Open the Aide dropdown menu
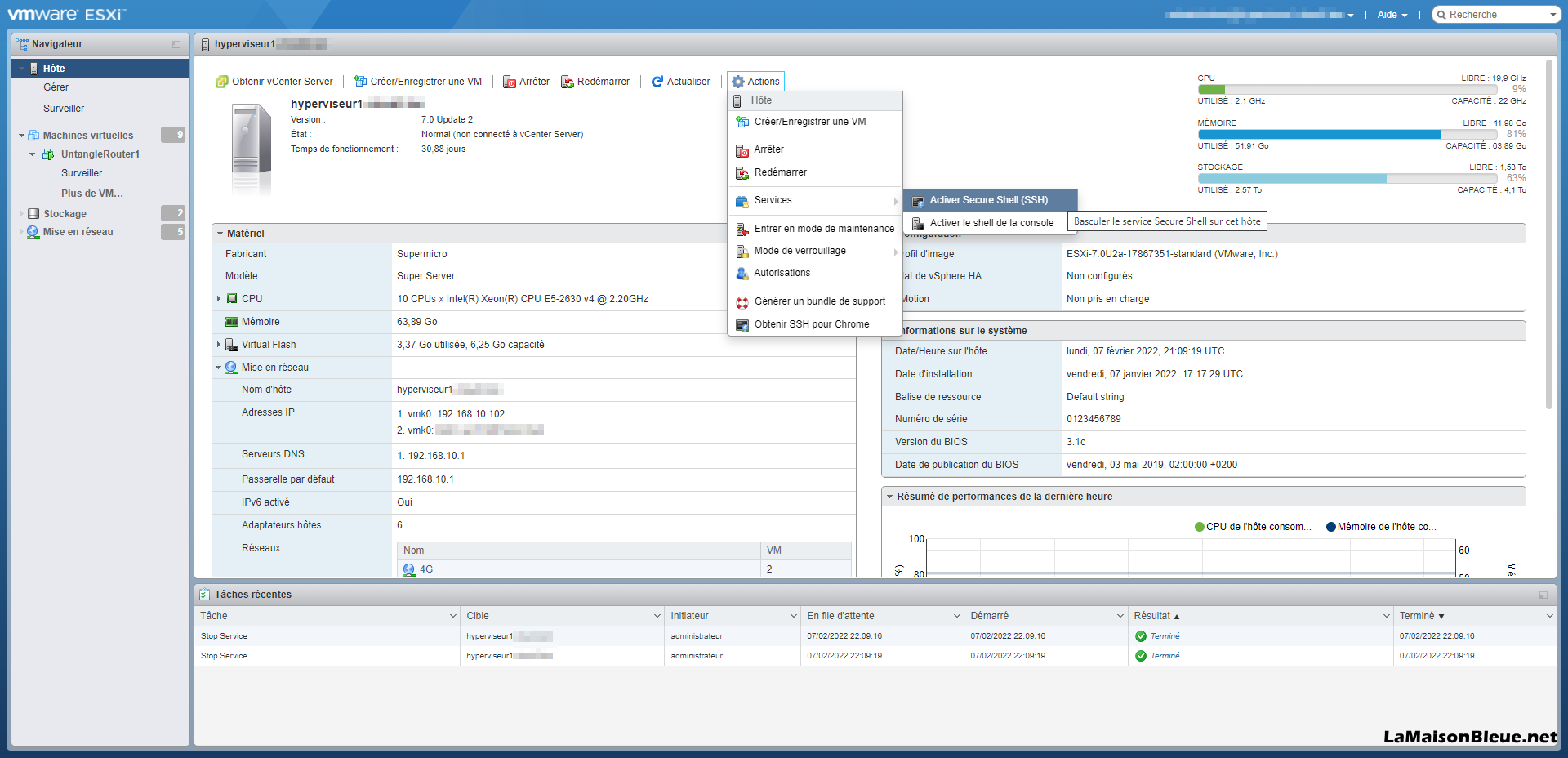1568x758 pixels. pyautogui.click(x=1392, y=15)
